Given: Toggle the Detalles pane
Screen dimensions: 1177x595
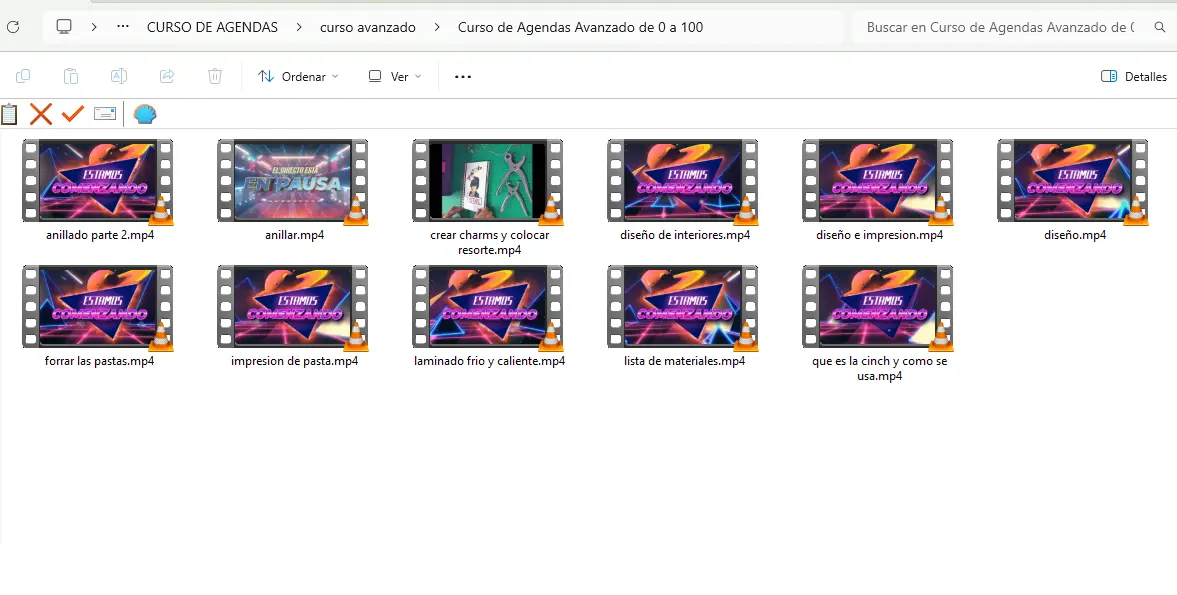Looking at the screenshot, I should [x=1134, y=76].
